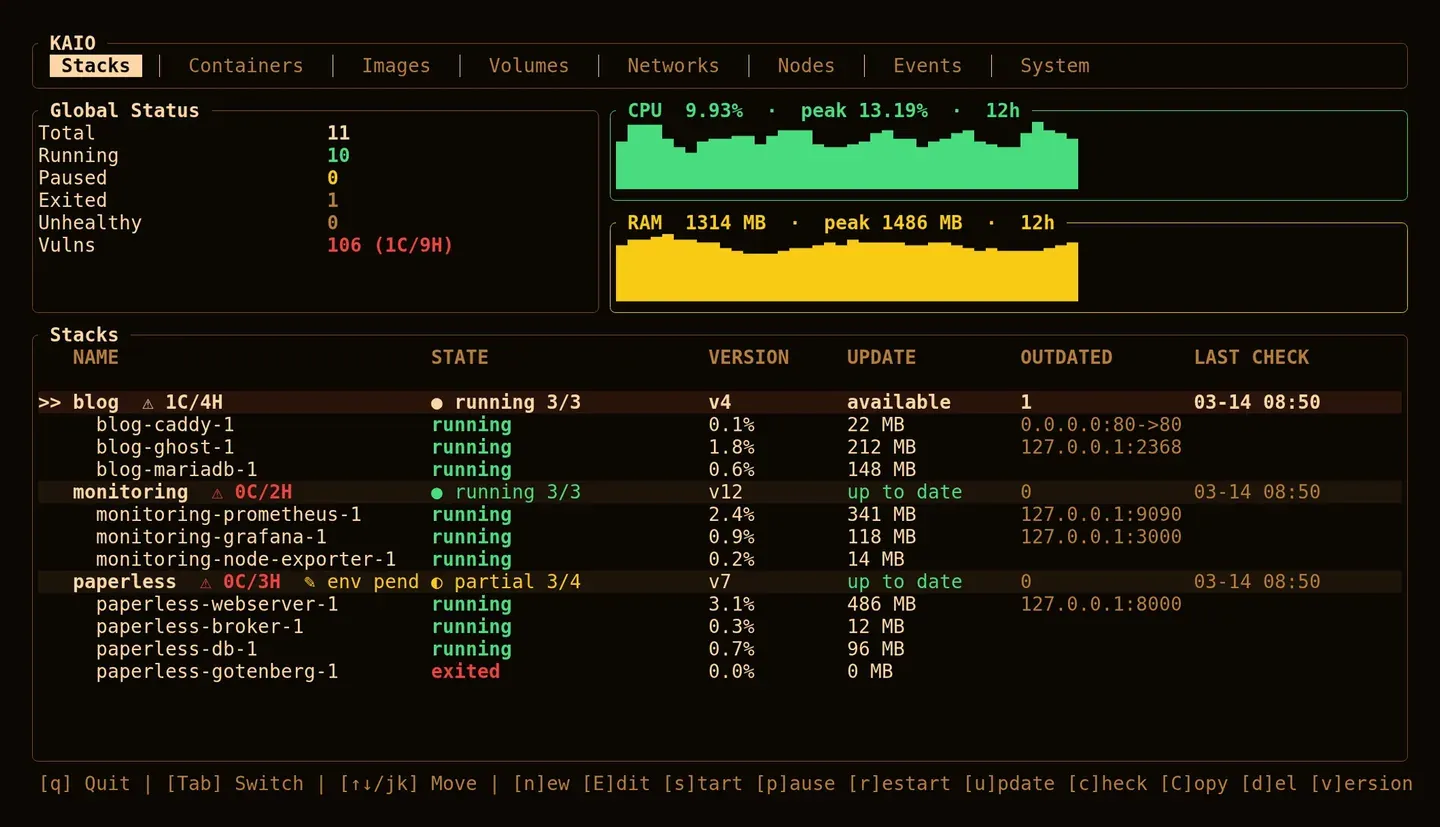The height and width of the screenshot is (827, 1440).
Task: Click the green status dot on monitoring
Action: click(437, 493)
